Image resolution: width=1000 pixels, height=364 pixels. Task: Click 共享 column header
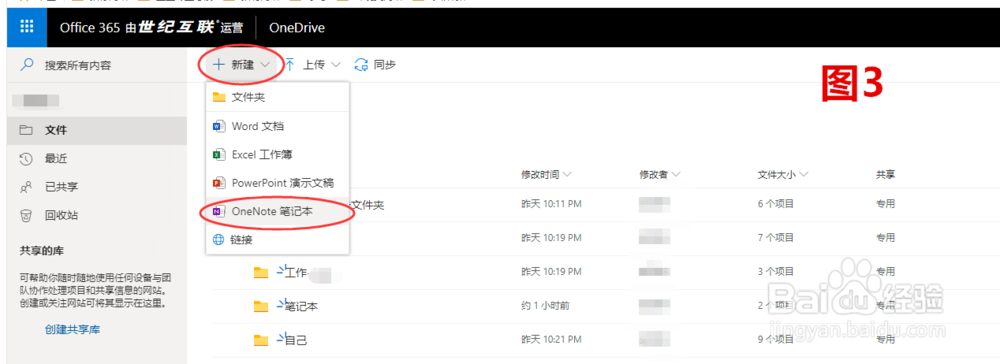click(885, 174)
